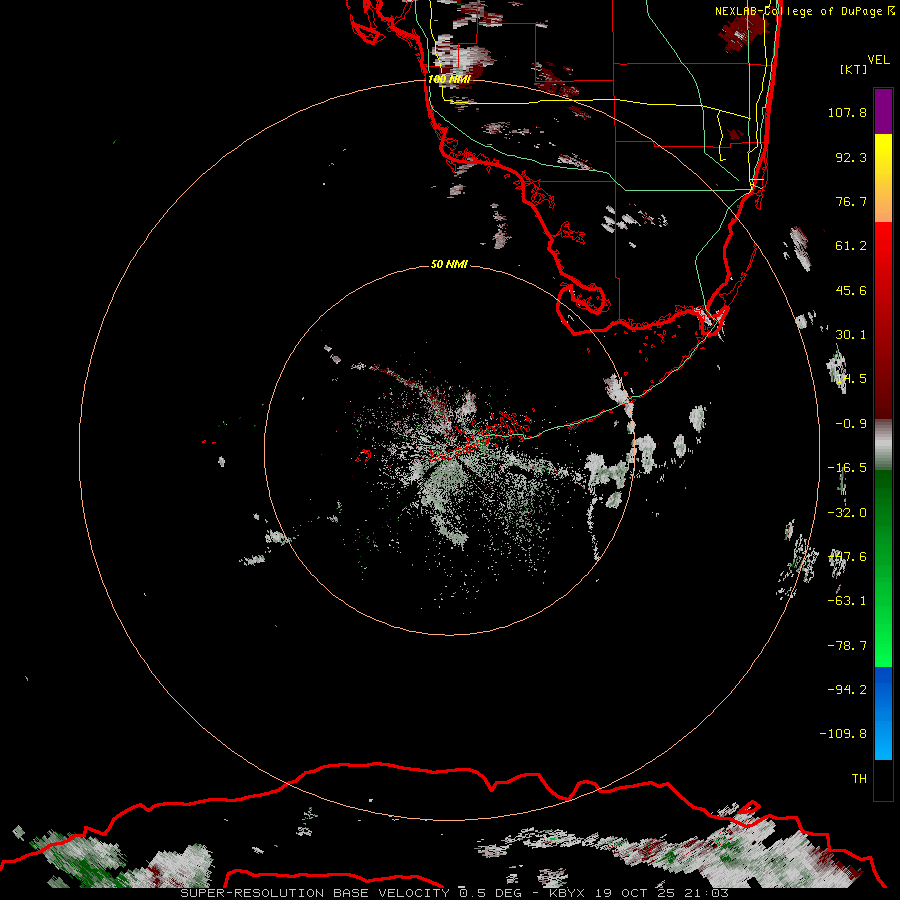The image size is (900, 900).
Task: Click the 92.3 velocity scale value
Action: (x=851, y=157)
